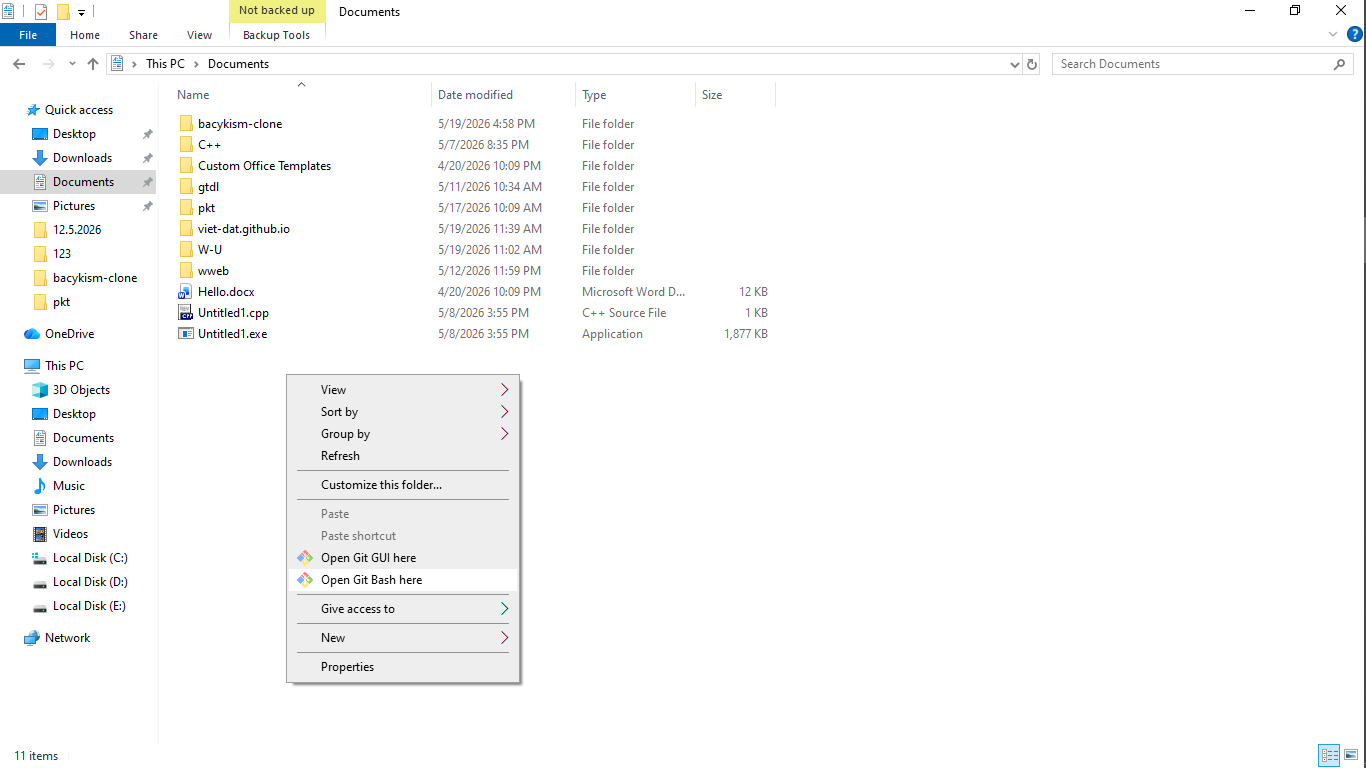
Task: Open Local Disk (C:) drive
Action: (x=90, y=558)
